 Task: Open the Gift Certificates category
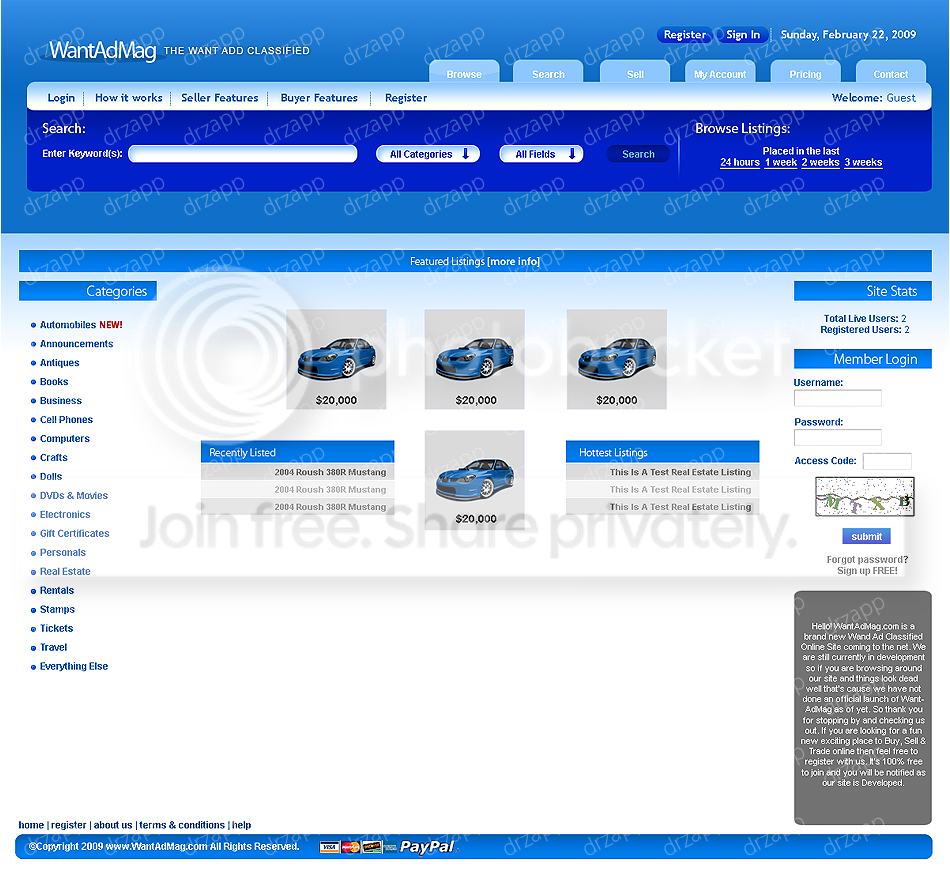point(75,533)
